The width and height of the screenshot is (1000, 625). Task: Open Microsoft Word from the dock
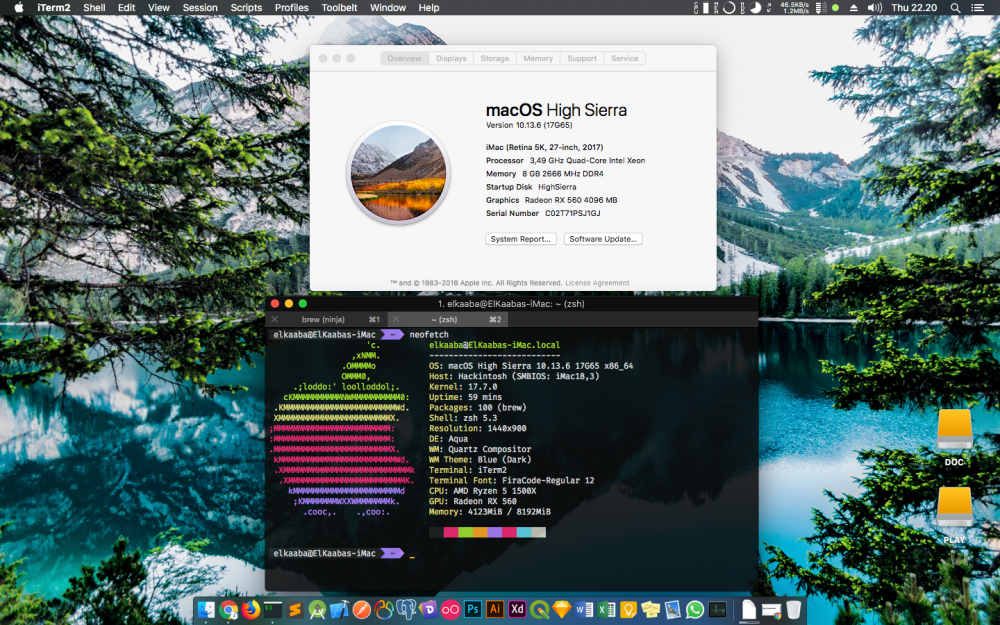[x=584, y=610]
